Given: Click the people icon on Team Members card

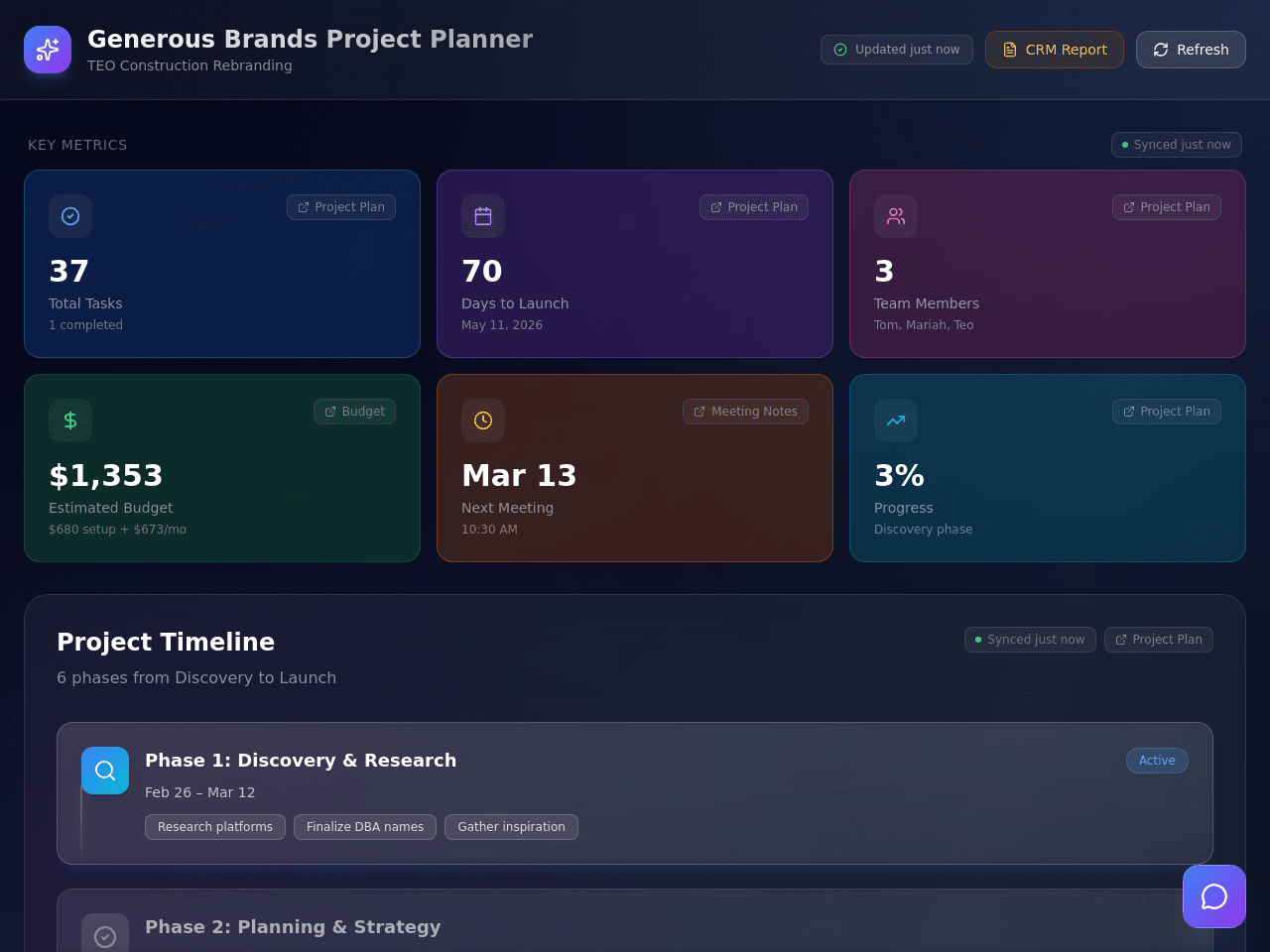Looking at the screenshot, I should coord(896,216).
